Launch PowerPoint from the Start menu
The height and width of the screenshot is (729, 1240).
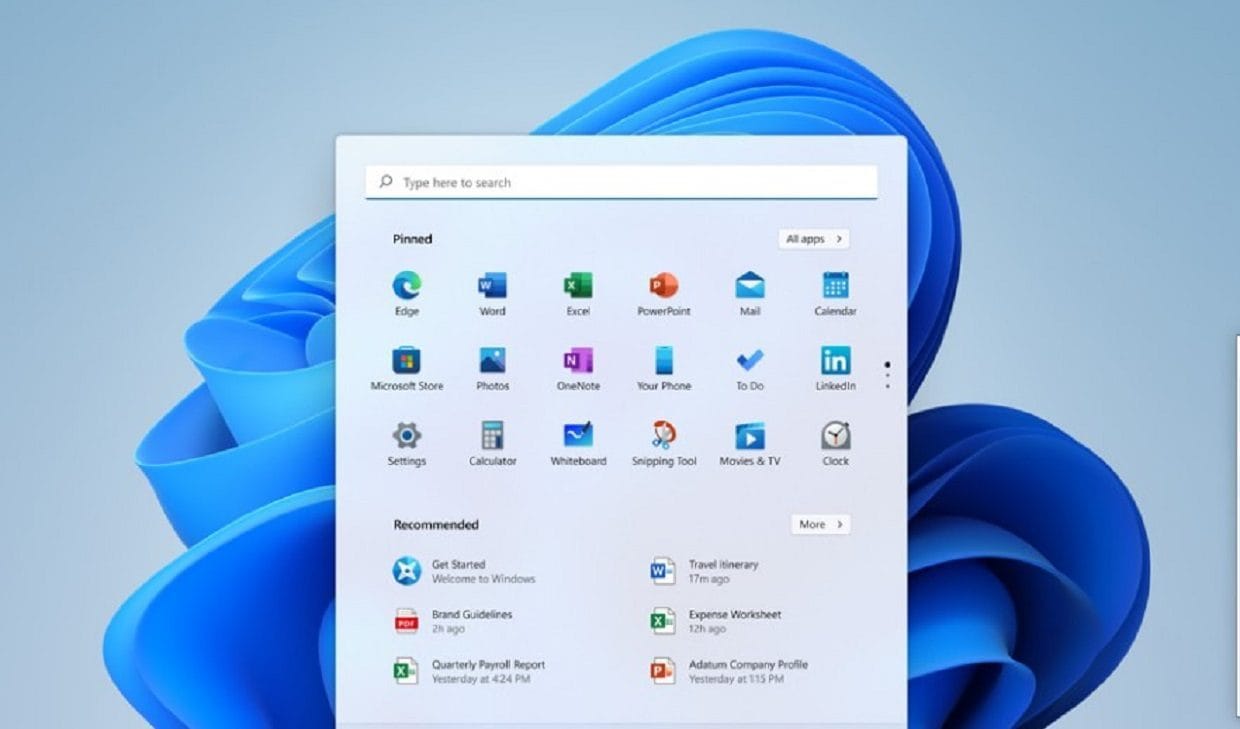coord(664,294)
